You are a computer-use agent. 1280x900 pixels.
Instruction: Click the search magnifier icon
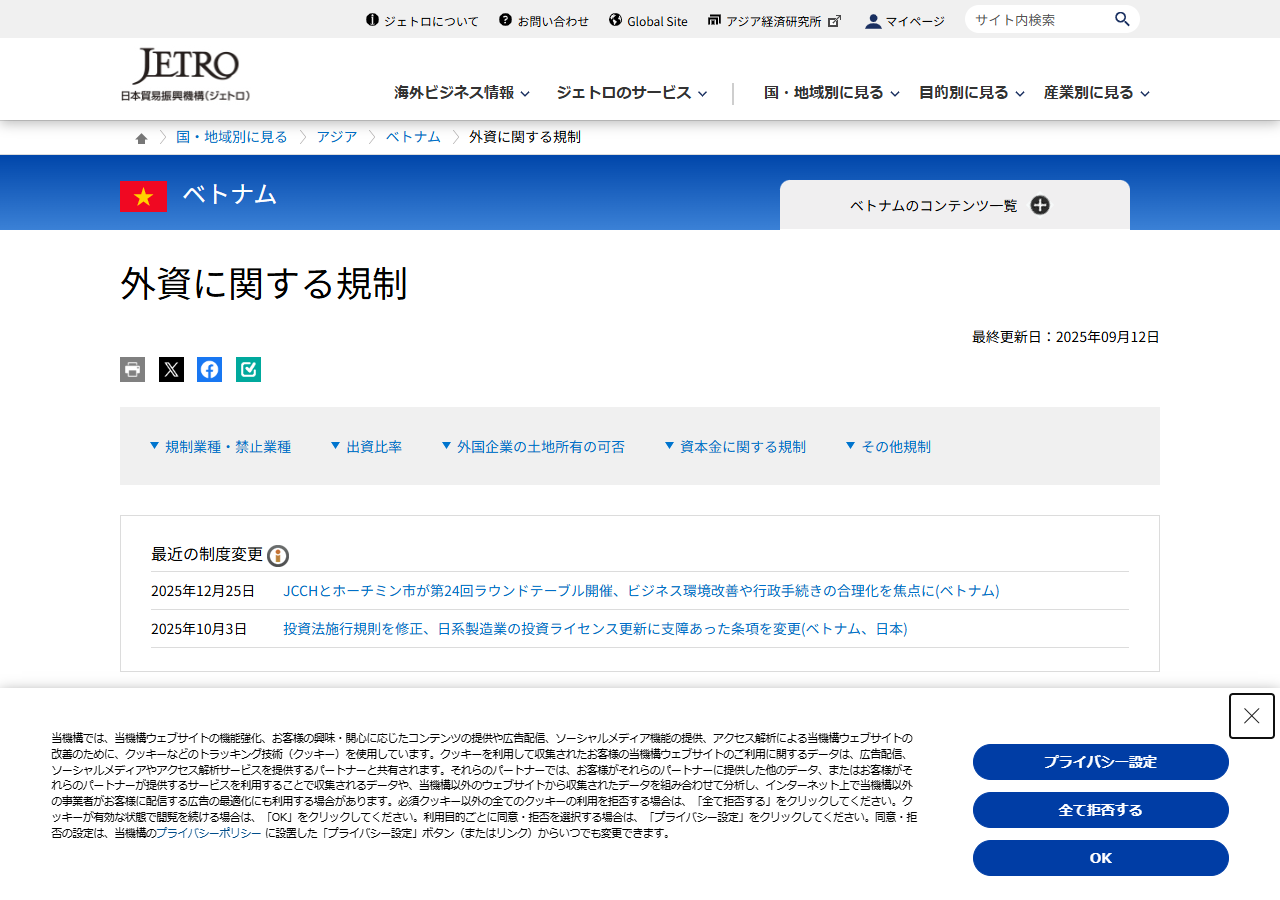(x=1122, y=19)
